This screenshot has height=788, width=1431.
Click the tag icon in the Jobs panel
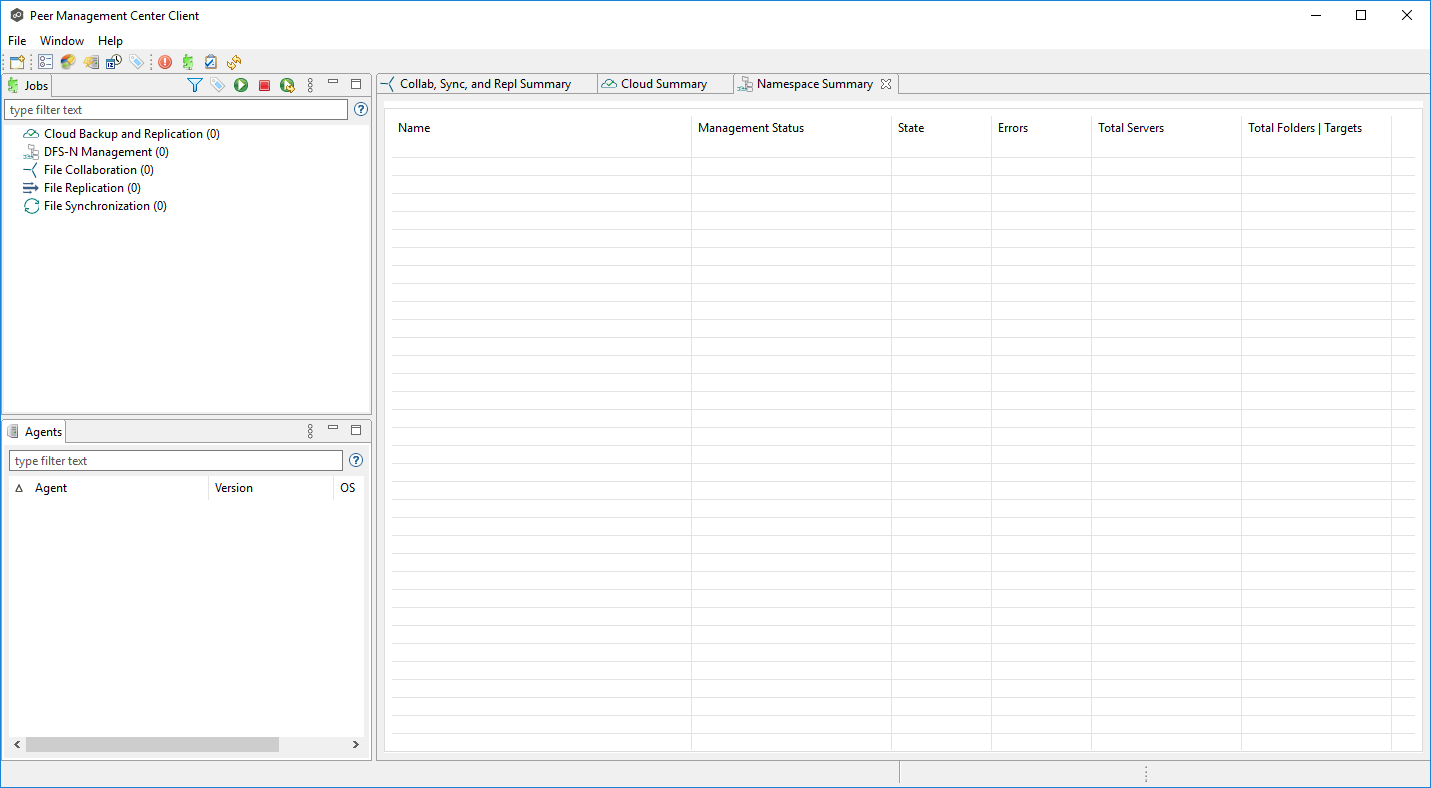218,86
